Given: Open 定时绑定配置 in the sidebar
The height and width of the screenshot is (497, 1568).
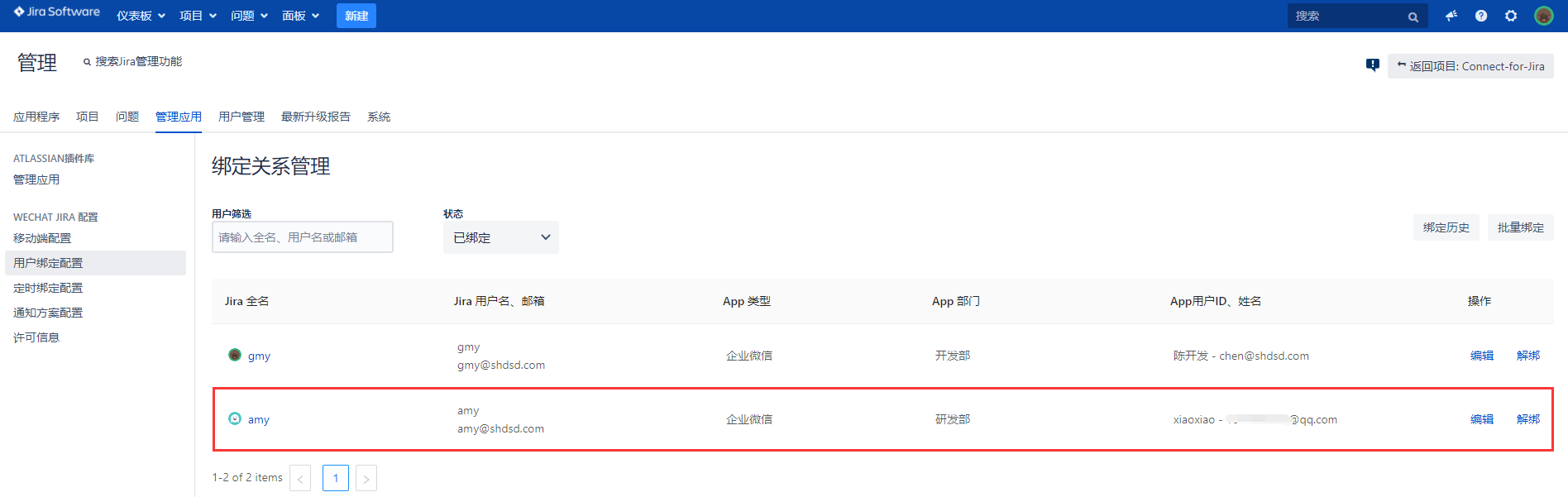Looking at the screenshot, I should tap(48, 288).
